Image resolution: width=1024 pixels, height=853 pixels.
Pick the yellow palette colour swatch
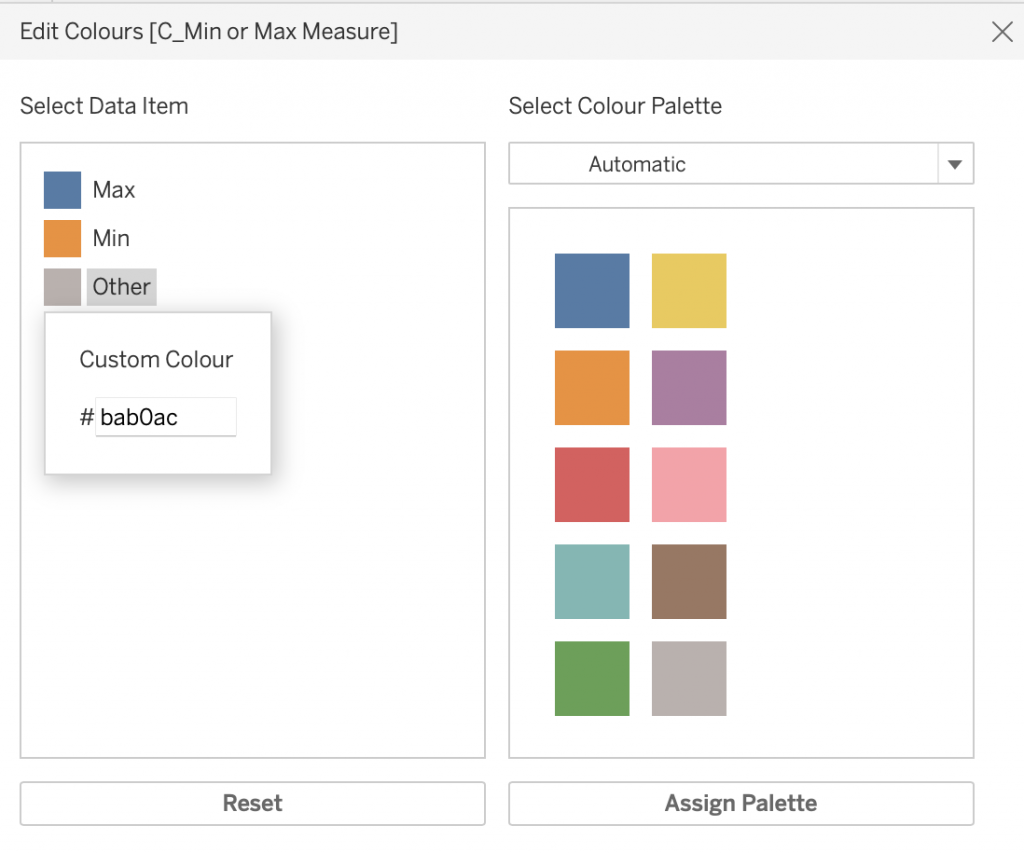(689, 291)
